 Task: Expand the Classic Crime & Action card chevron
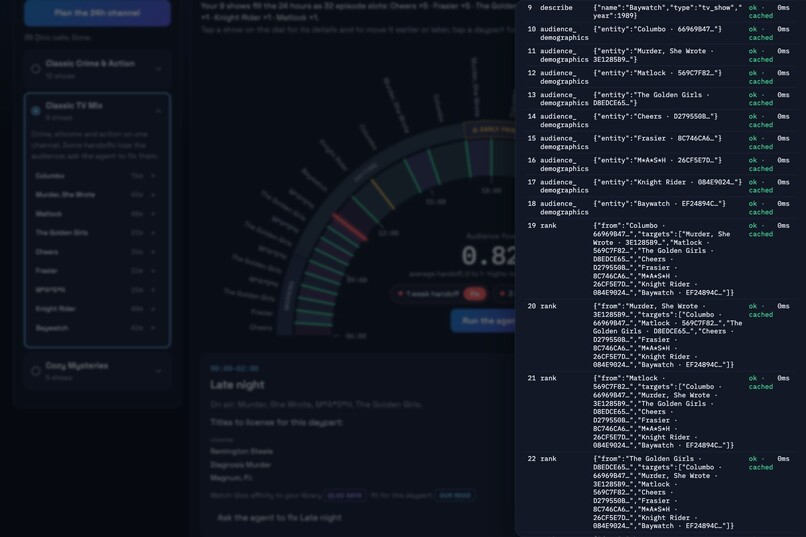[x=158, y=69]
